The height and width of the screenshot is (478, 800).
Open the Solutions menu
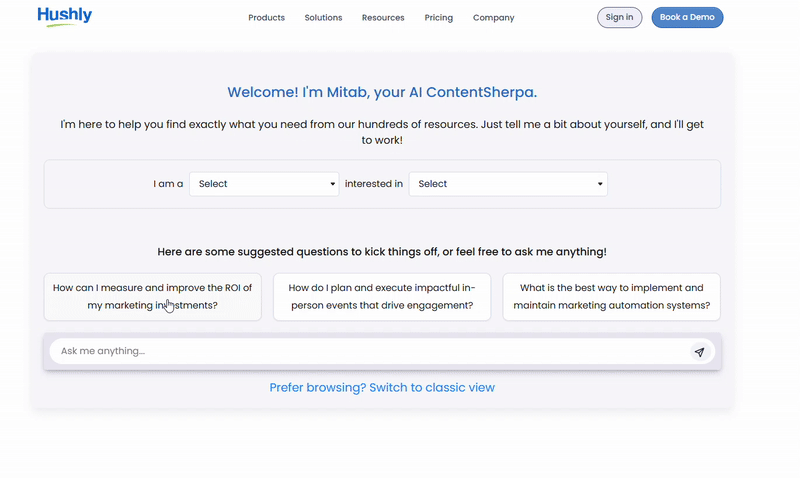point(323,18)
